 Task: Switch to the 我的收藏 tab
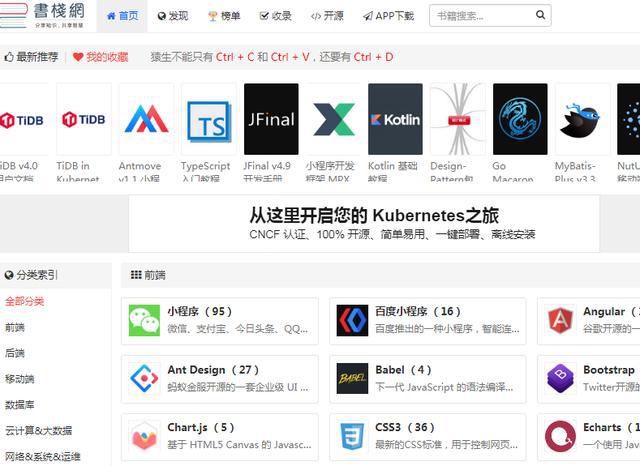click(100, 57)
